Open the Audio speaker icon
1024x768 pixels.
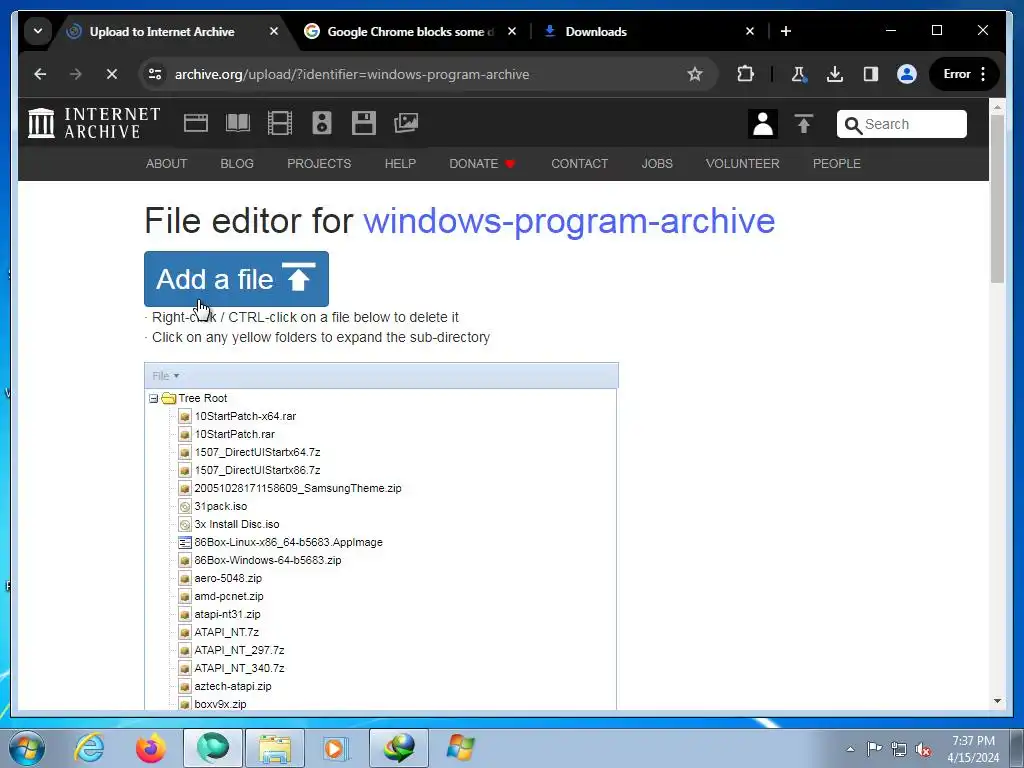[x=321, y=123]
